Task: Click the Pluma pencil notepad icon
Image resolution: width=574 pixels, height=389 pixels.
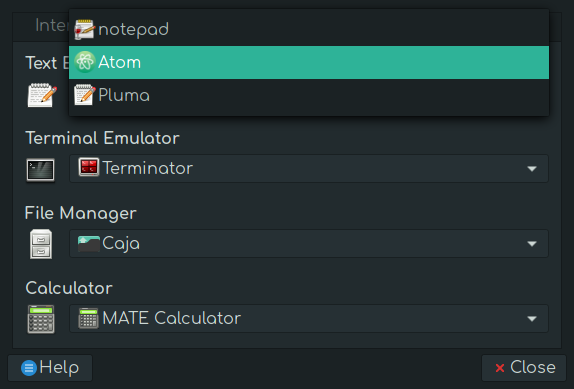Action: tap(85, 95)
